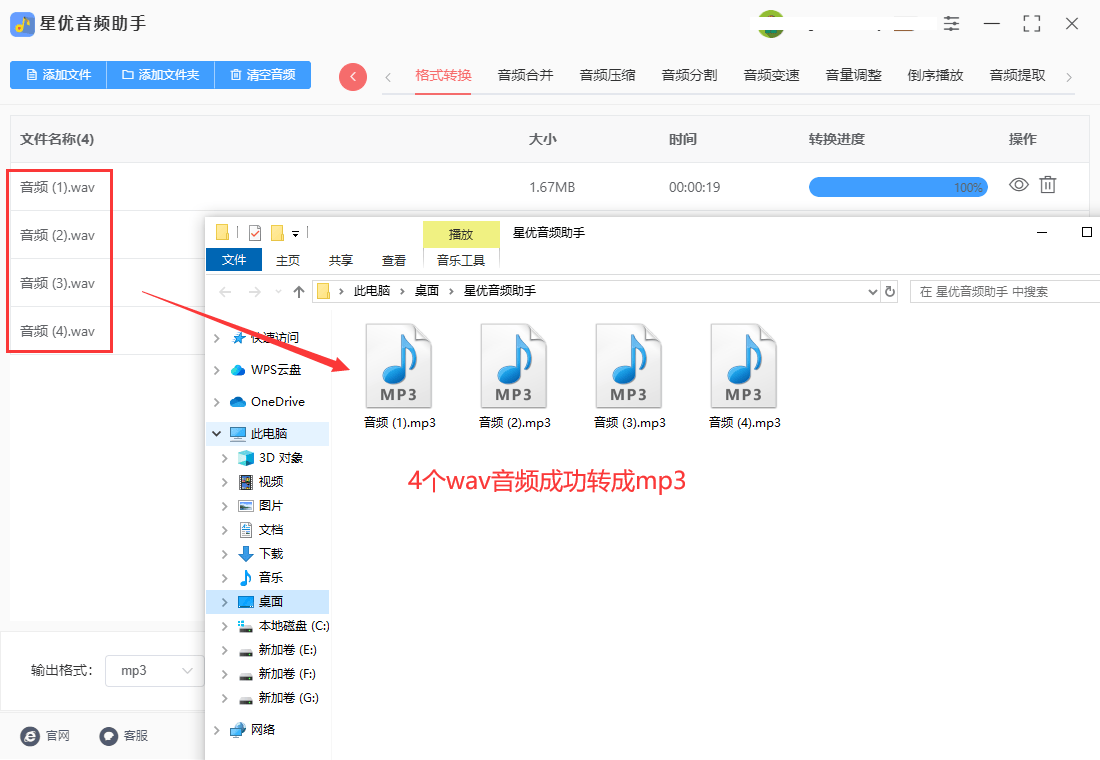Open the 音乐工具 ribbon tab

(461, 260)
